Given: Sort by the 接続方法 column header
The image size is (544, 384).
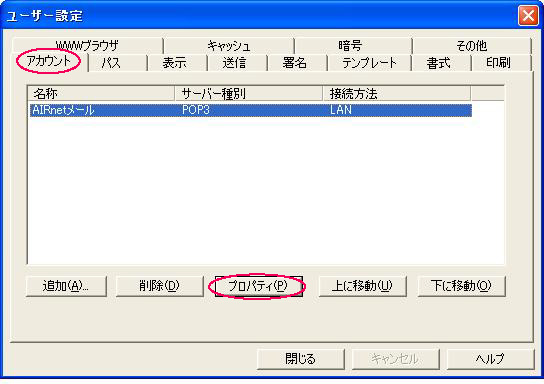Looking at the screenshot, I should [x=397, y=94].
